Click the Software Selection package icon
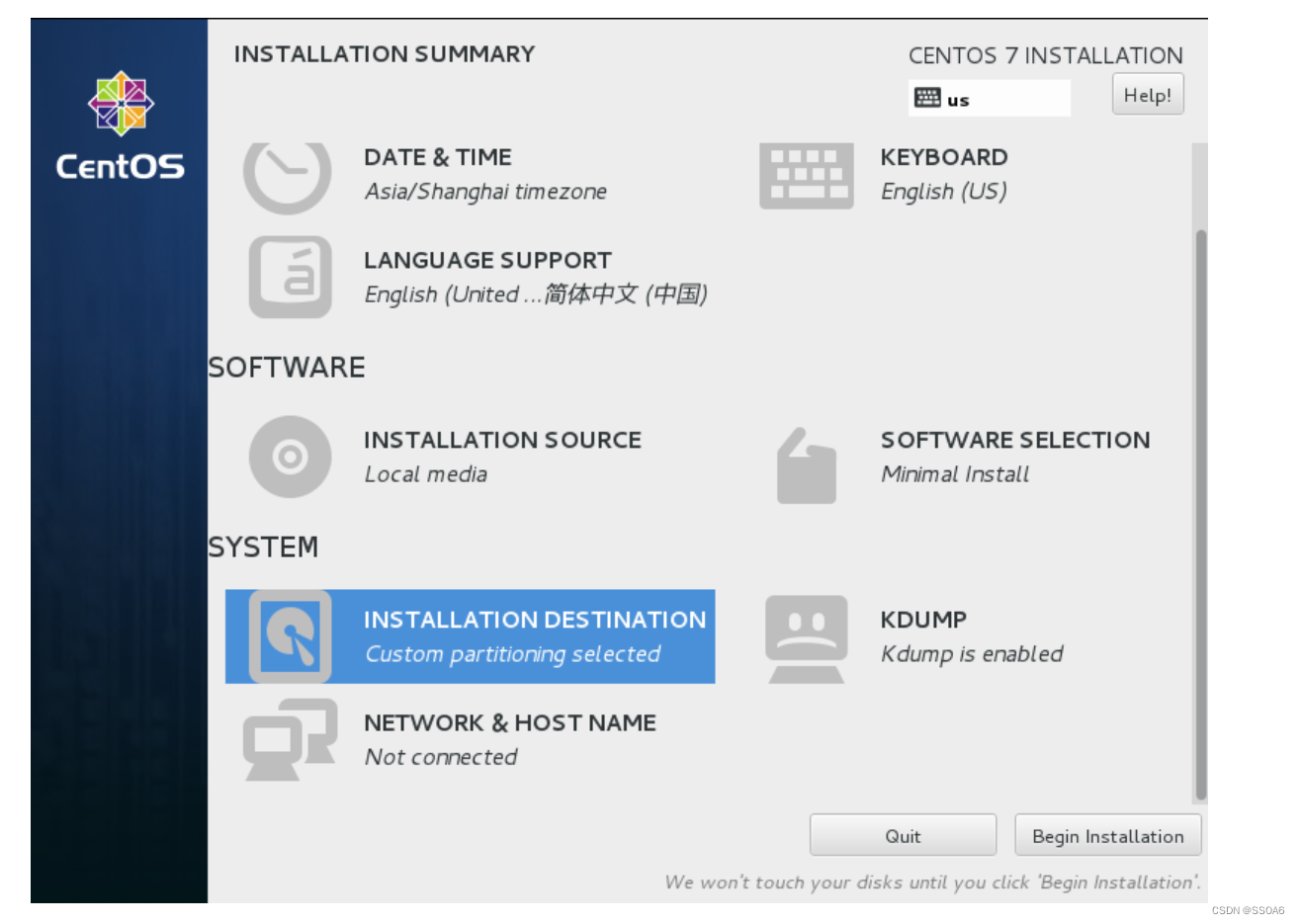Image resolution: width=1300 pixels, height=924 pixels. pyautogui.click(x=807, y=465)
